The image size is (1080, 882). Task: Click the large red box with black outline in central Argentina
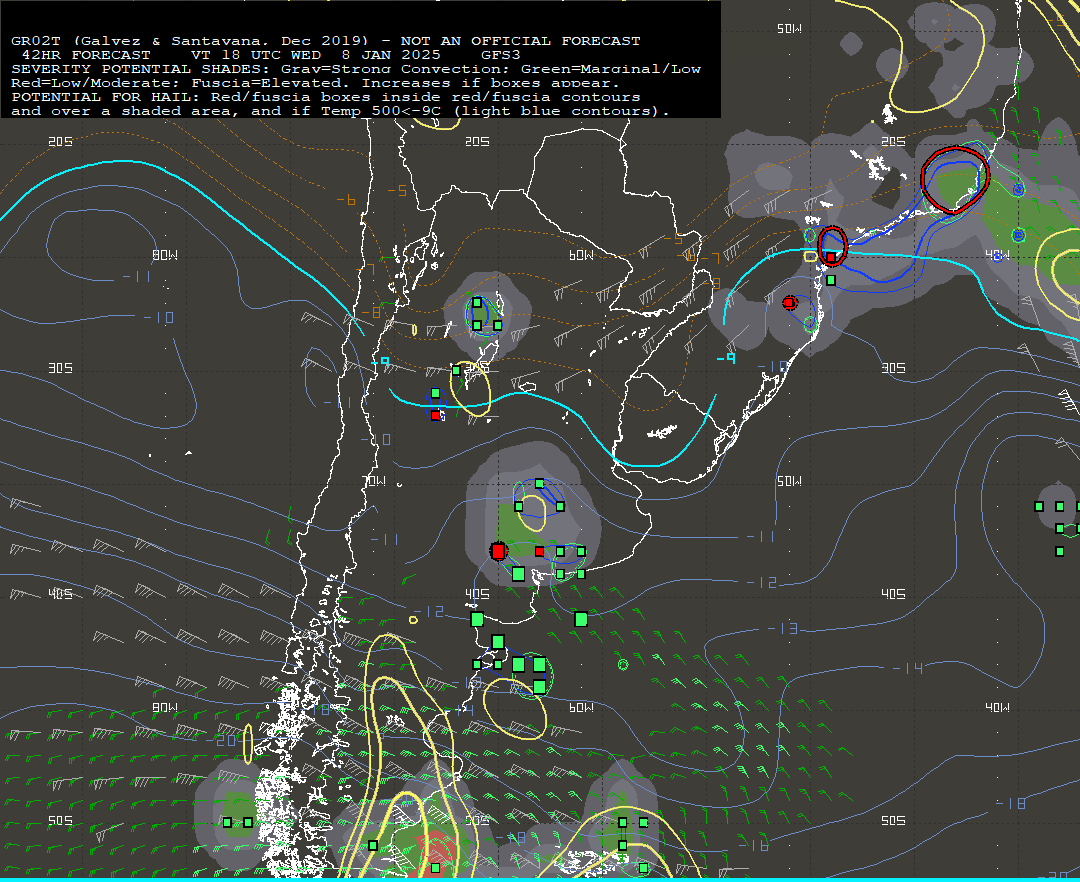498,551
